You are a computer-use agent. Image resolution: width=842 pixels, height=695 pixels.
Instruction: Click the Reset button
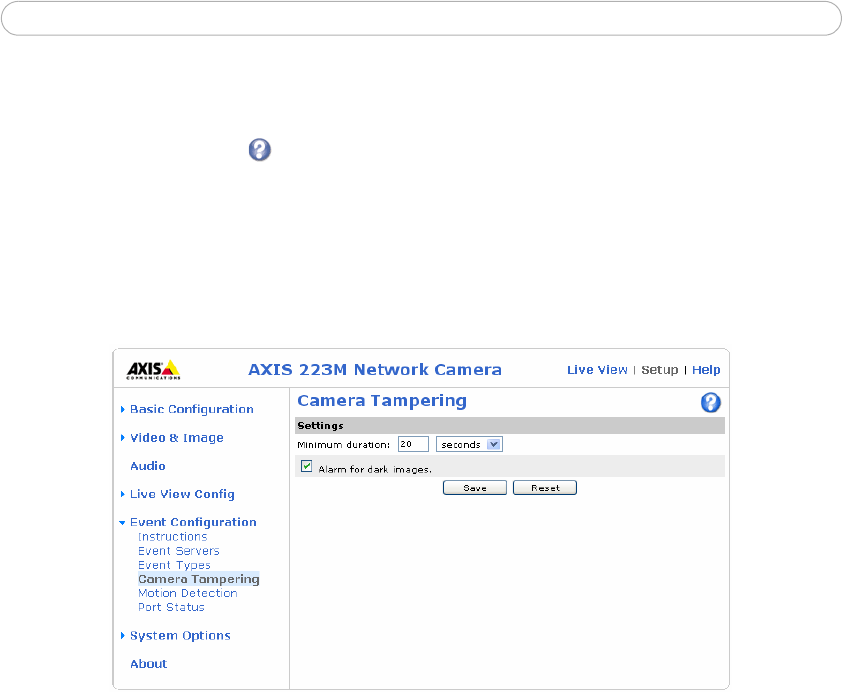(x=545, y=488)
